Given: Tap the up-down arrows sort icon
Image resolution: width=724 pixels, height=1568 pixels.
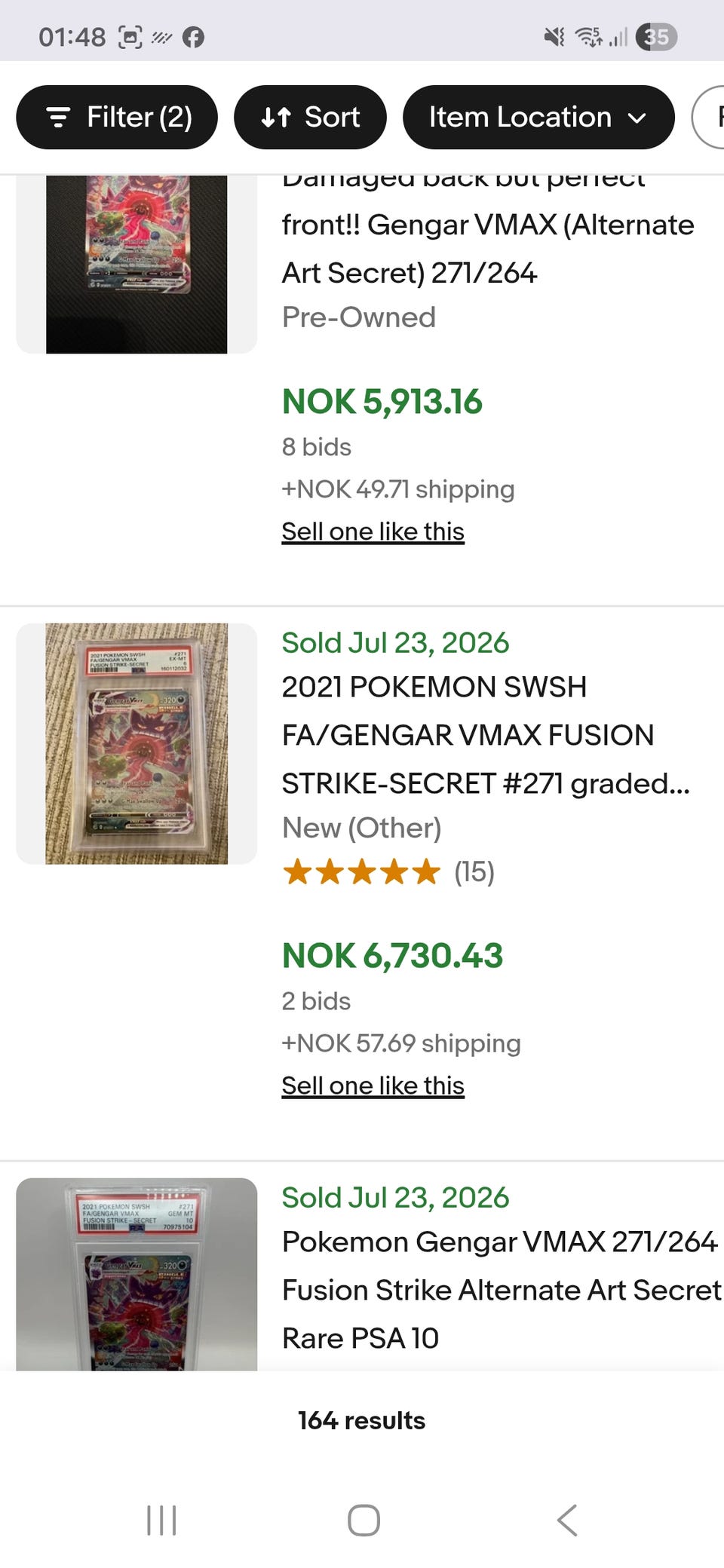Looking at the screenshot, I should coord(276,118).
